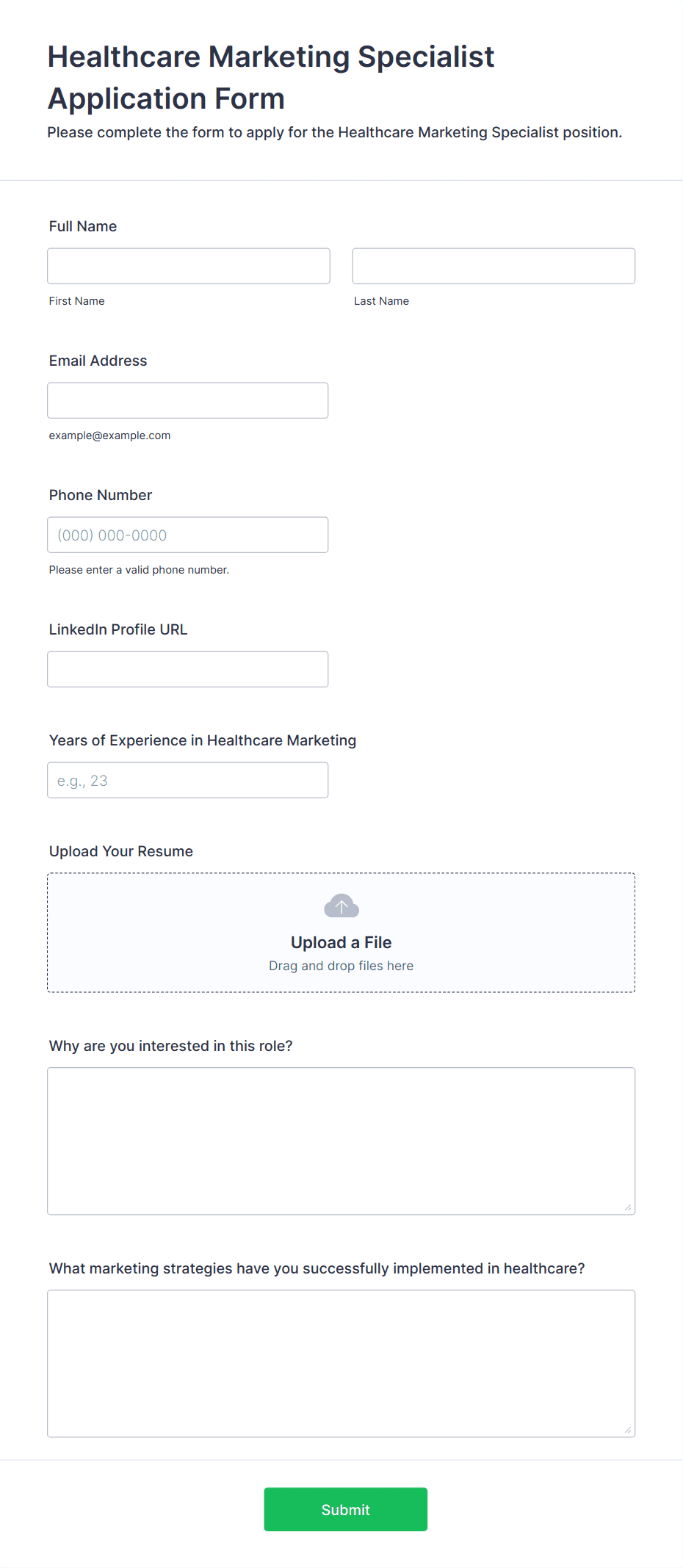683x1568 pixels.
Task: Click the resize handle of the interest textarea
Action: tap(628, 1207)
